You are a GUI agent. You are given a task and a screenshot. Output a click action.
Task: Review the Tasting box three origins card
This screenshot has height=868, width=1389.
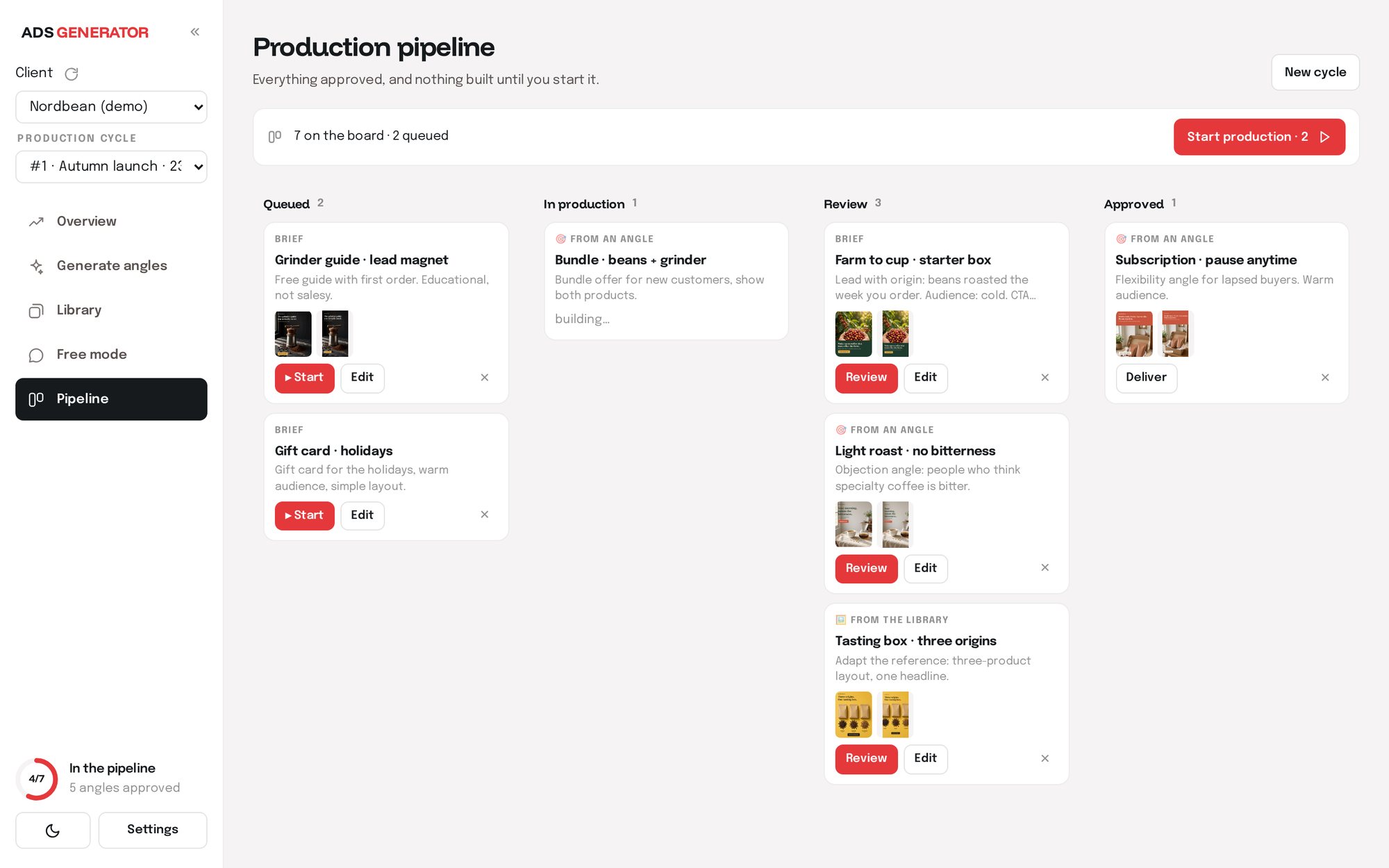(x=866, y=759)
